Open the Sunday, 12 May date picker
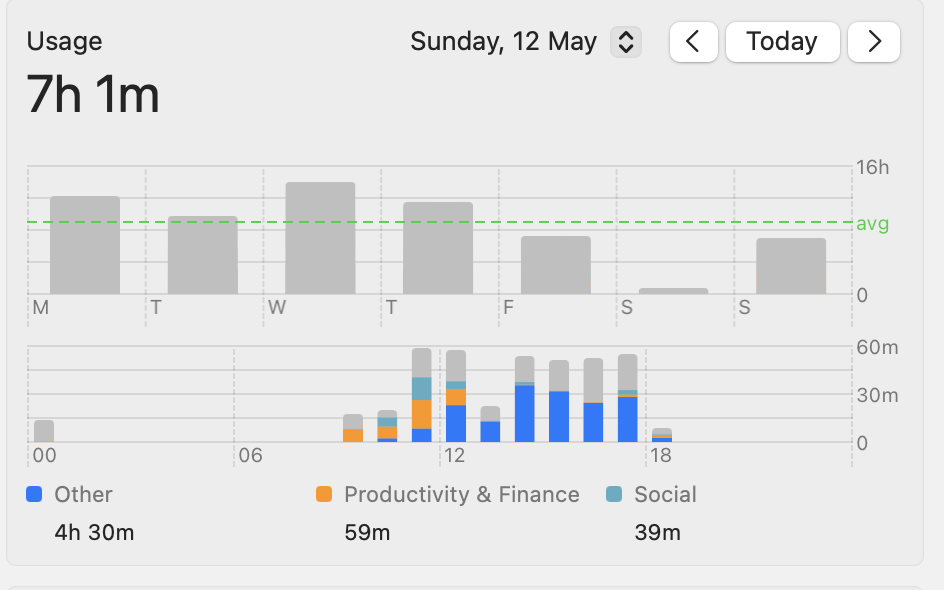The width and height of the screenshot is (944, 590). point(625,42)
